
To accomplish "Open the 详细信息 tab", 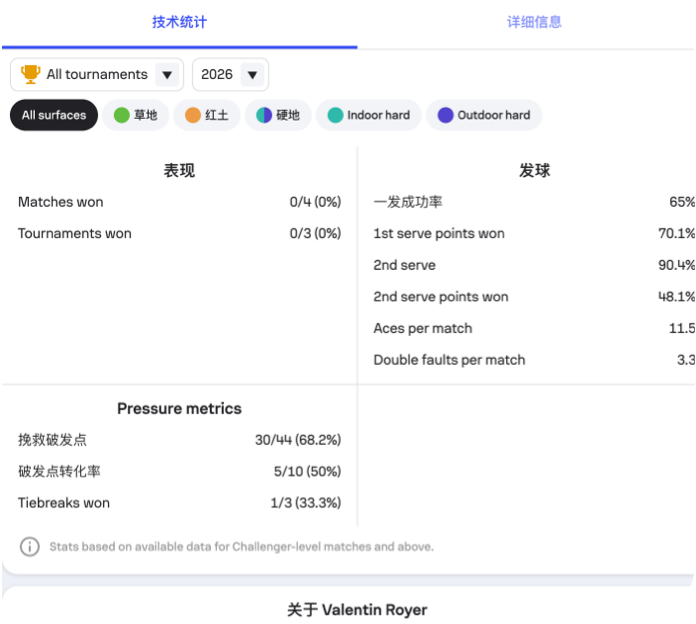I will click(x=534, y=22).
